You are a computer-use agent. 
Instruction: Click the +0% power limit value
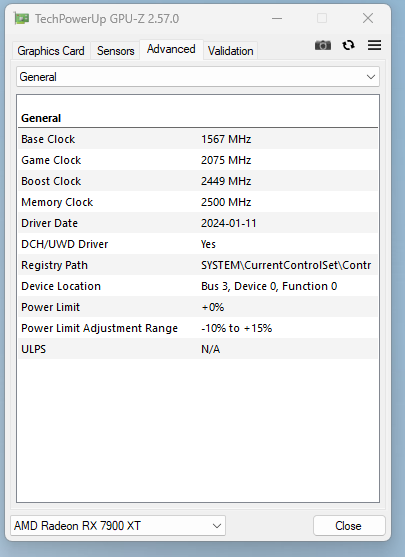212,307
